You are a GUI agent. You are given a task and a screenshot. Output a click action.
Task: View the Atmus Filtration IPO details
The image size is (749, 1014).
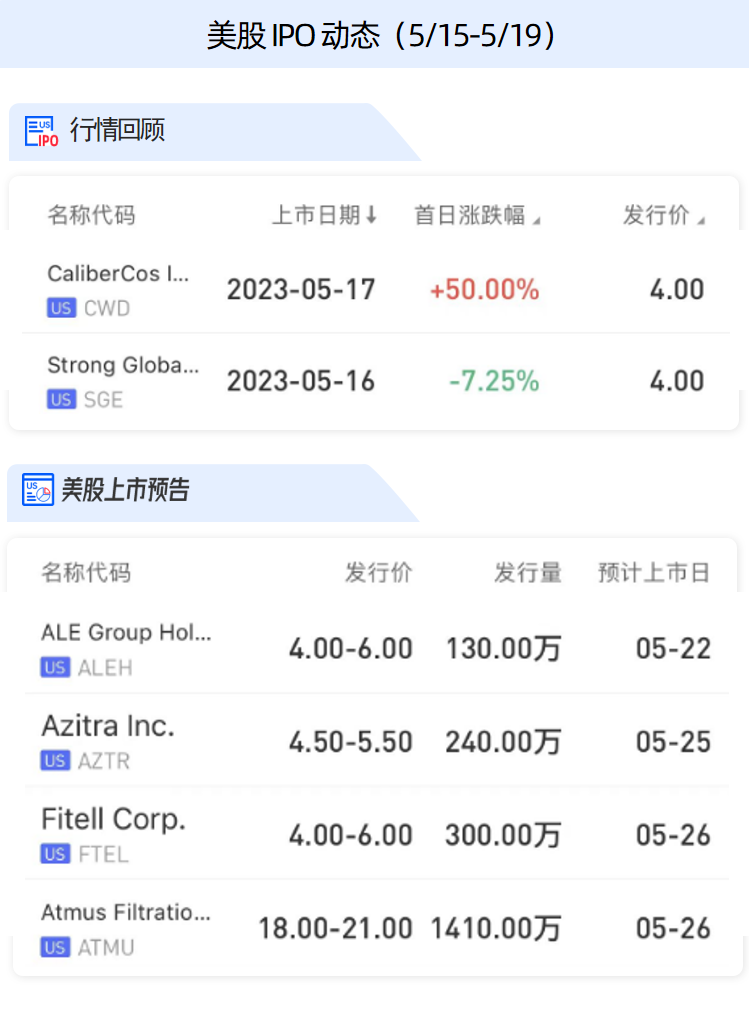(126, 912)
